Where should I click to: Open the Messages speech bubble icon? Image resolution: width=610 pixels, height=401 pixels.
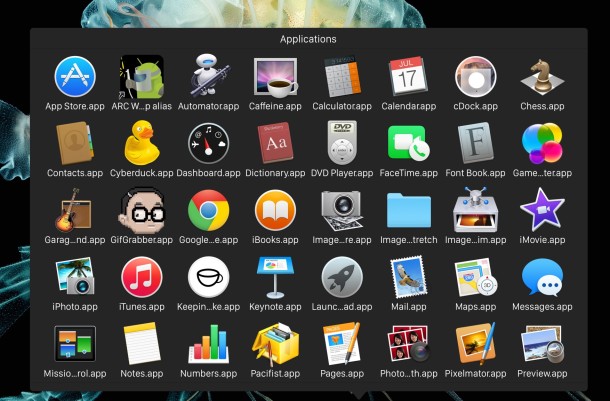(x=542, y=277)
